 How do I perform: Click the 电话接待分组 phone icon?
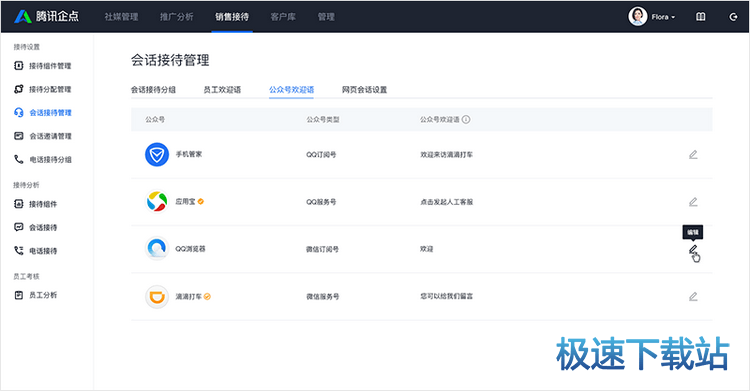(19, 159)
